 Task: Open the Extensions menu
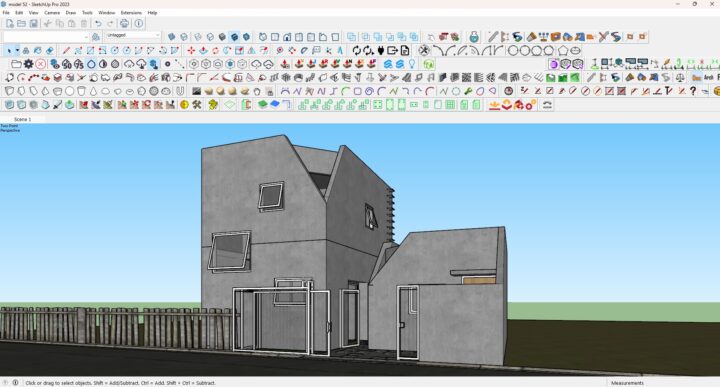[131, 13]
